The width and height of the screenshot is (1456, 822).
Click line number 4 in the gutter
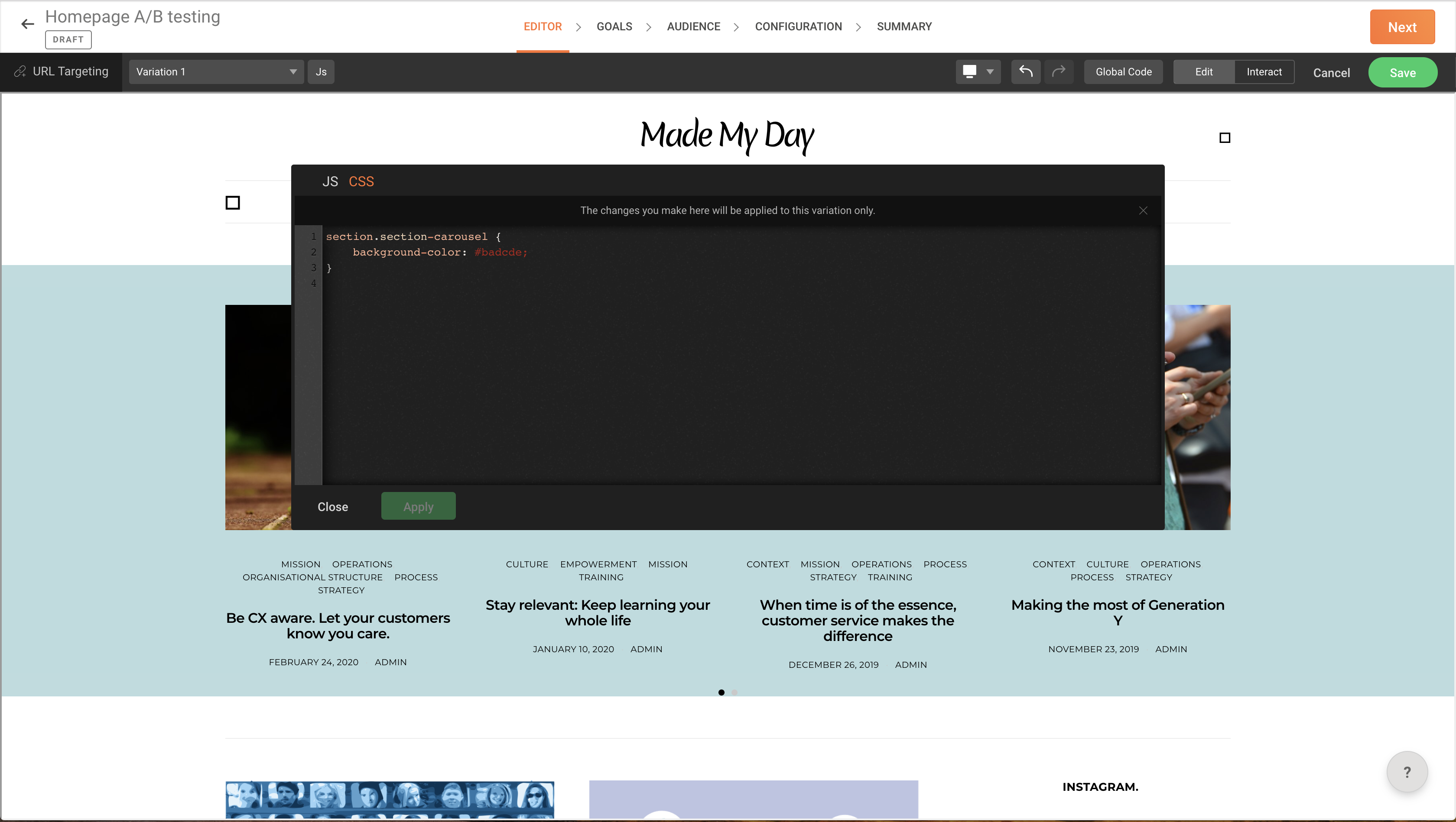[x=314, y=283]
